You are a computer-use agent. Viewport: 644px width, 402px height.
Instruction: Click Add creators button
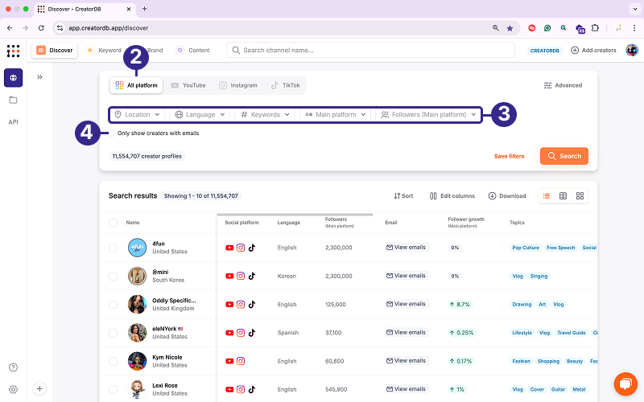tap(593, 50)
